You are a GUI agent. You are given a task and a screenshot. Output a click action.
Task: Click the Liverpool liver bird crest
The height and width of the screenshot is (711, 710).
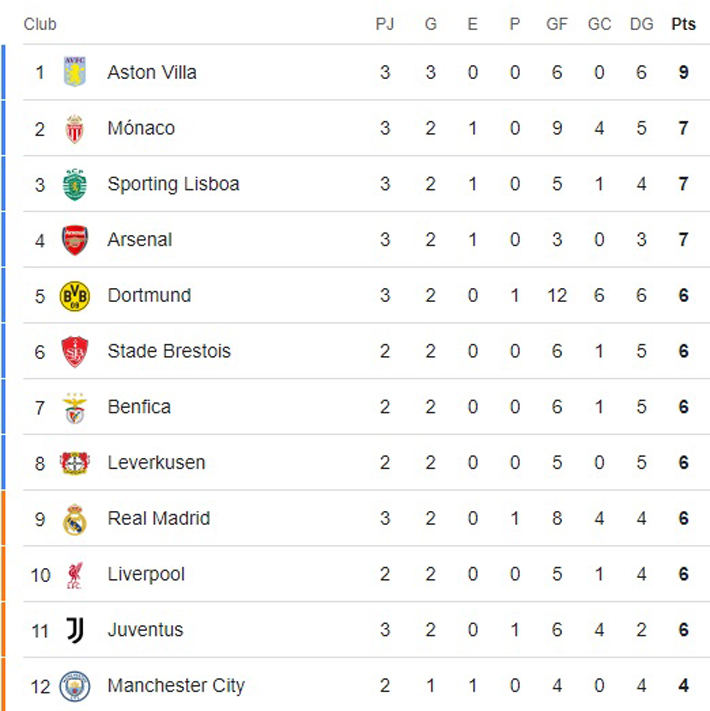coord(75,575)
